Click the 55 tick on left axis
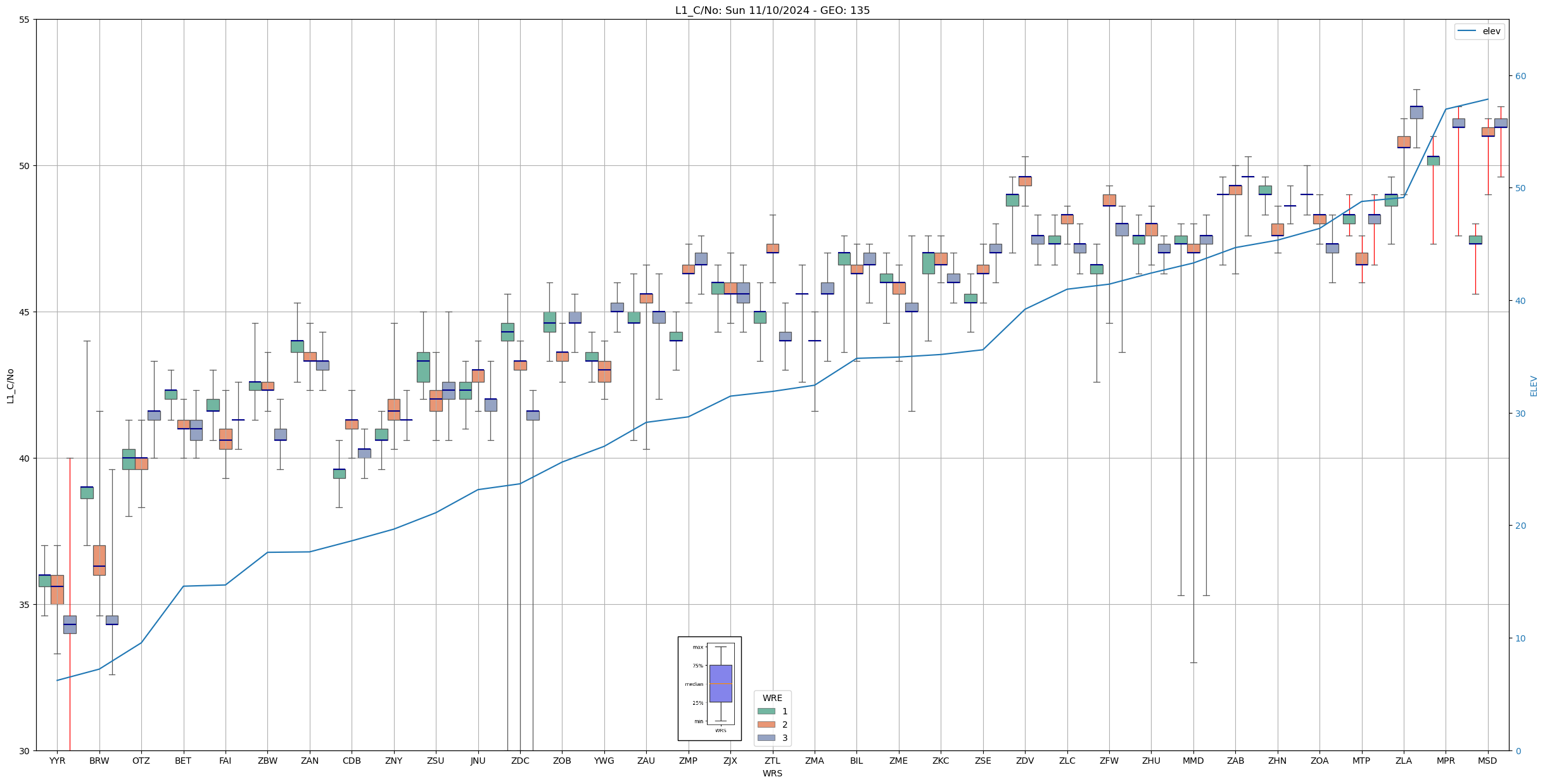The image size is (1545, 784). pyautogui.click(x=25, y=20)
